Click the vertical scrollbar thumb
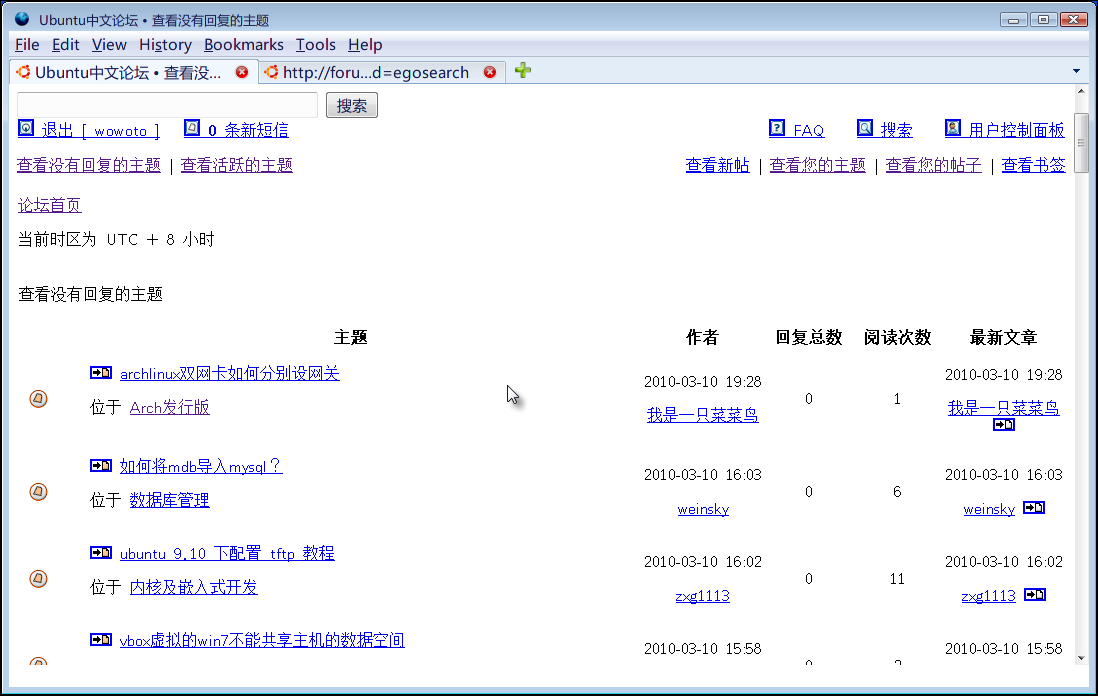1098x696 pixels. pyautogui.click(x=1081, y=143)
